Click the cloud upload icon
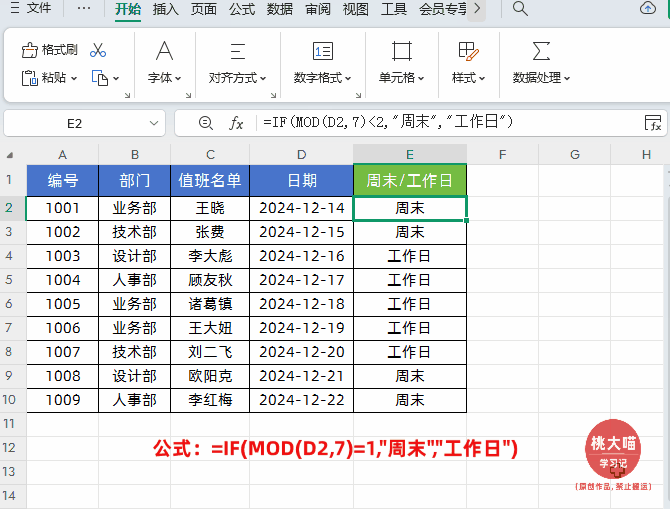The image size is (670, 509). 648,8
